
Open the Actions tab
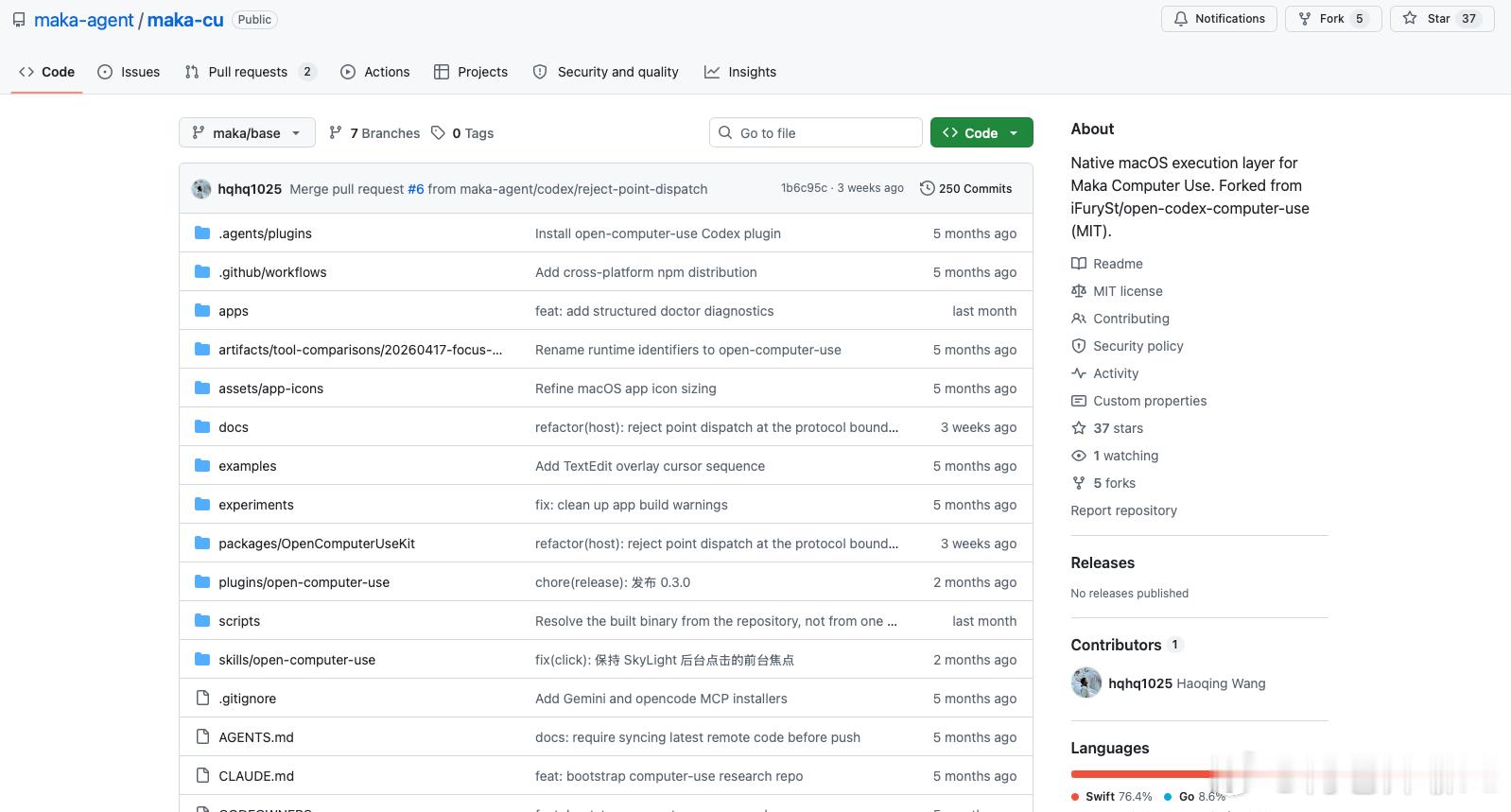pyautogui.click(x=375, y=72)
